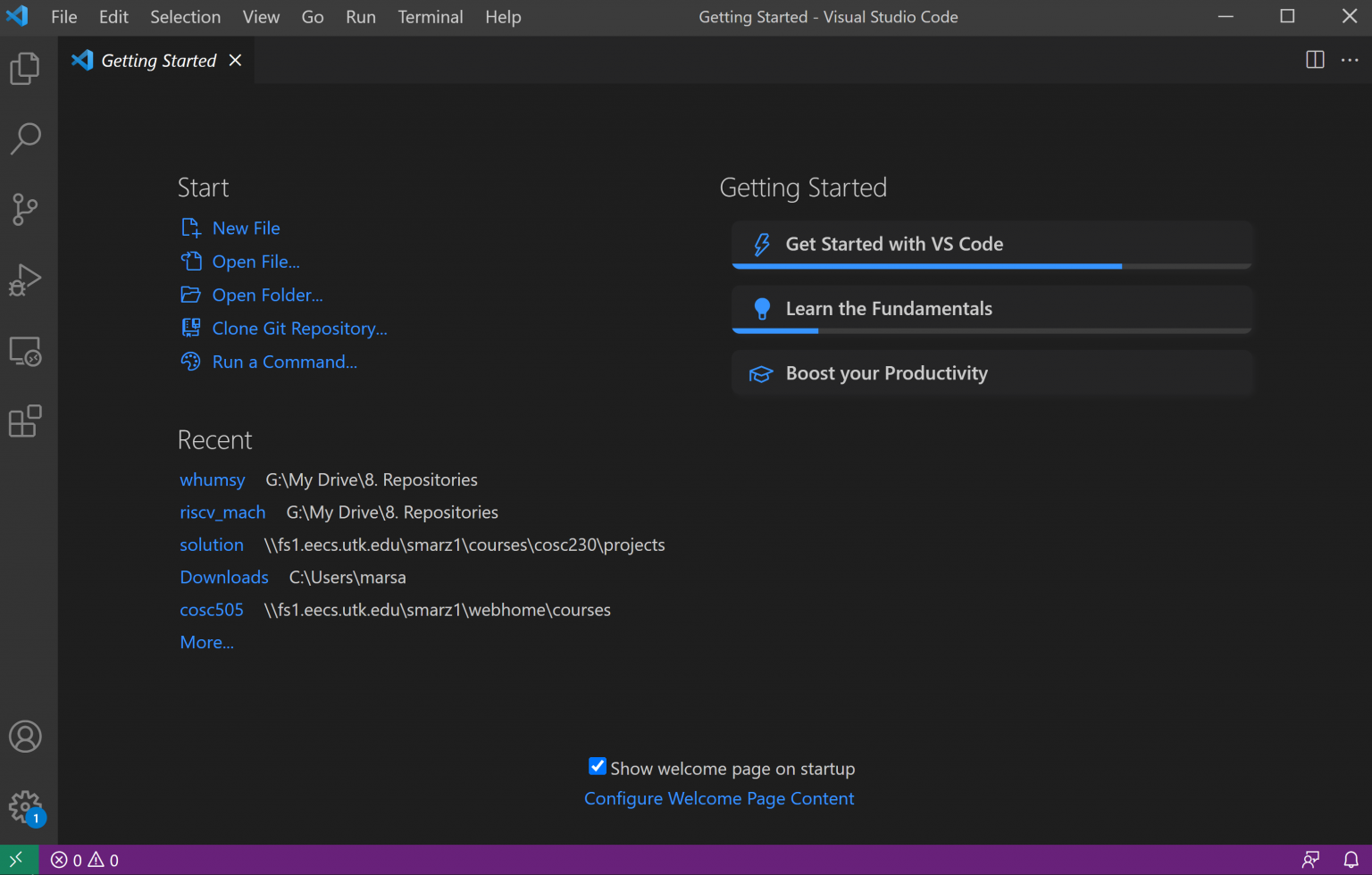Open Configure Welcome Page Content link
The height and width of the screenshot is (875, 1372).
tap(719, 799)
